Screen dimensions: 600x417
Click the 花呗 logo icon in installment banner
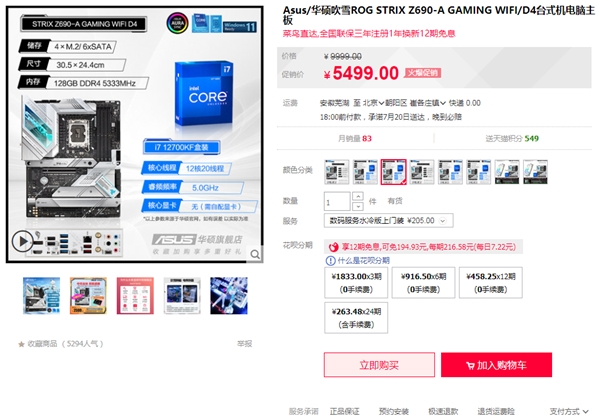click(x=333, y=247)
